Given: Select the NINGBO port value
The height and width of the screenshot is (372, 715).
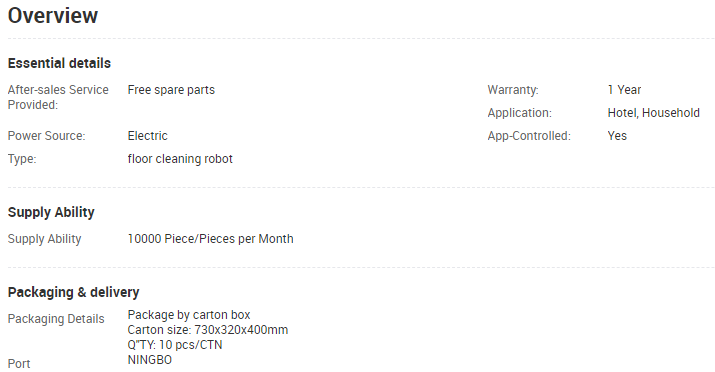Looking at the screenshot, I should pyautogui.click(x=150, y=360).
